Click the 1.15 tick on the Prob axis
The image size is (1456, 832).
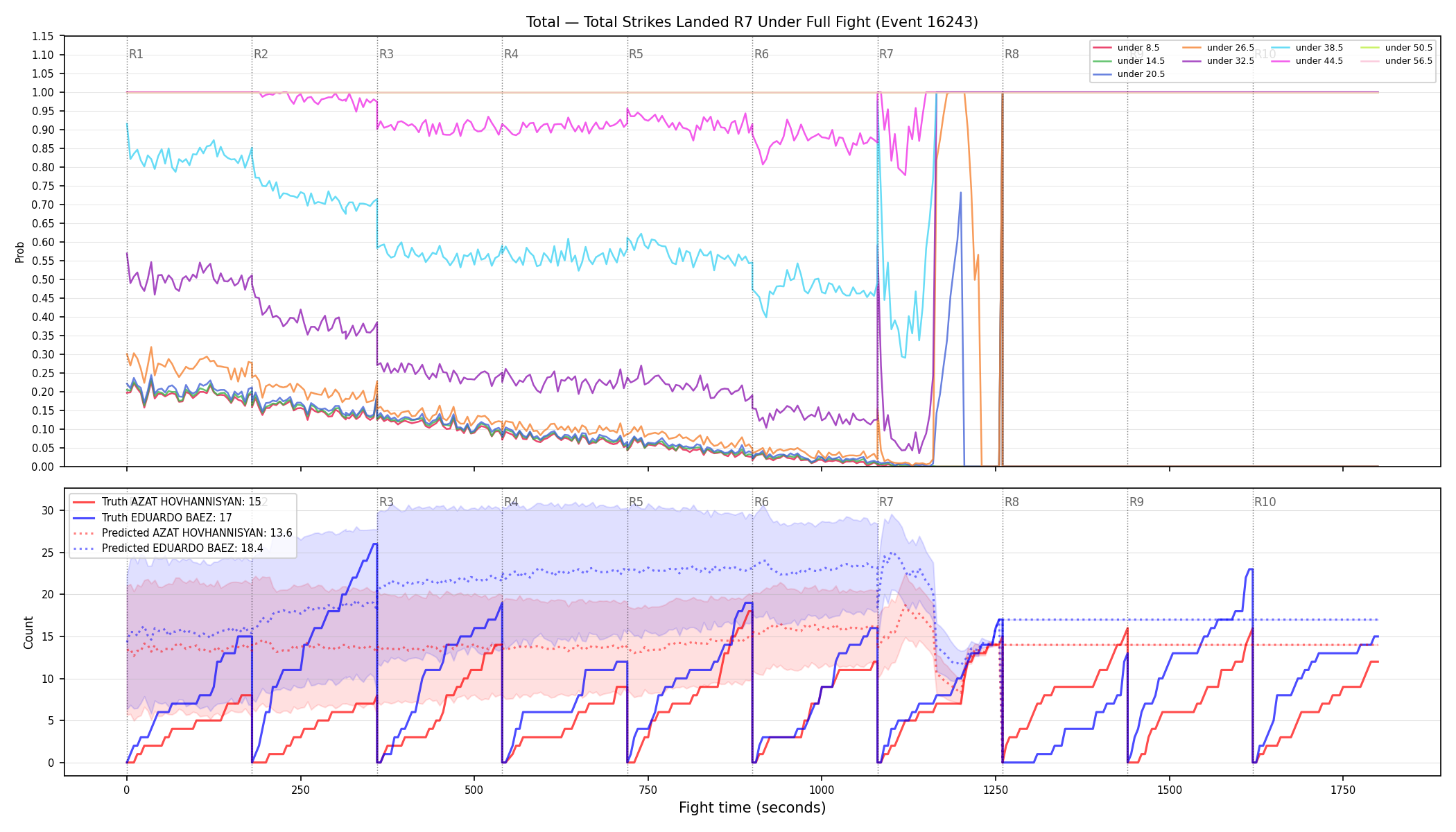pos(43,36)
